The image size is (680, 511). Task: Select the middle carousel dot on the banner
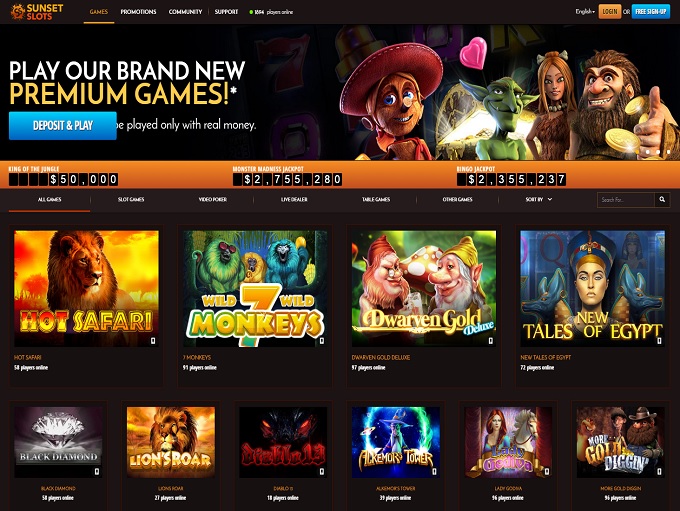click(658, 152)
